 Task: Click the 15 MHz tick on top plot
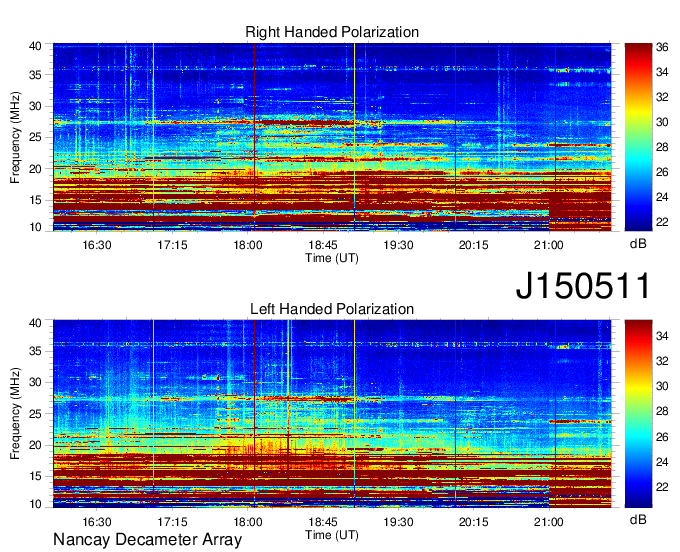[35, 200]
